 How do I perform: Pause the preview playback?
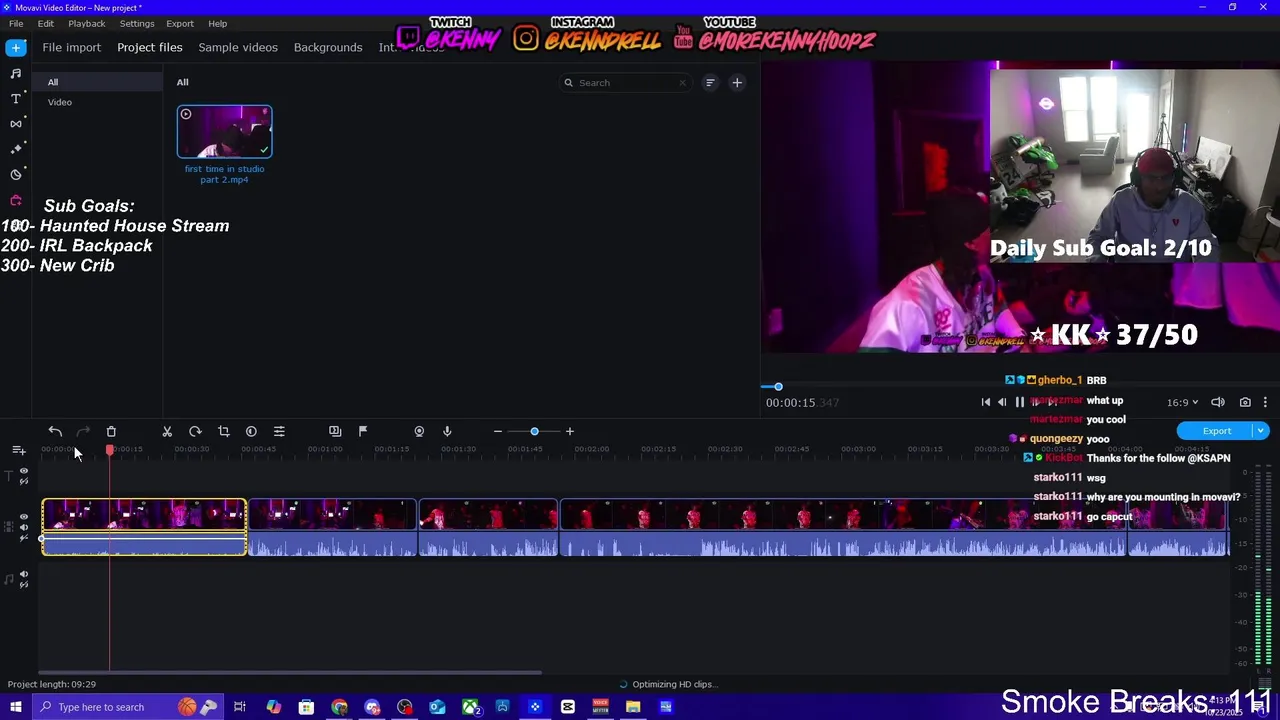[1019, 402]
